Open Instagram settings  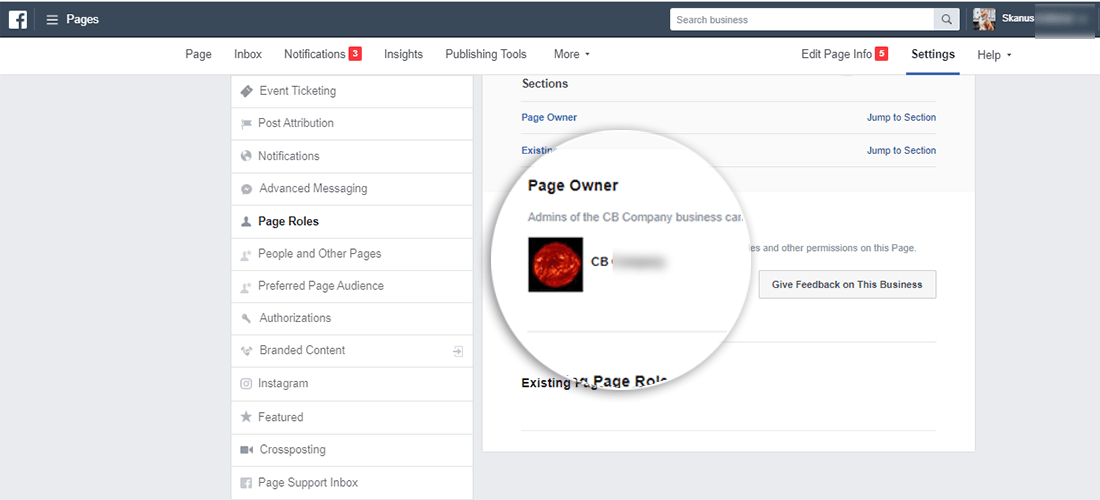coord(352,384)
